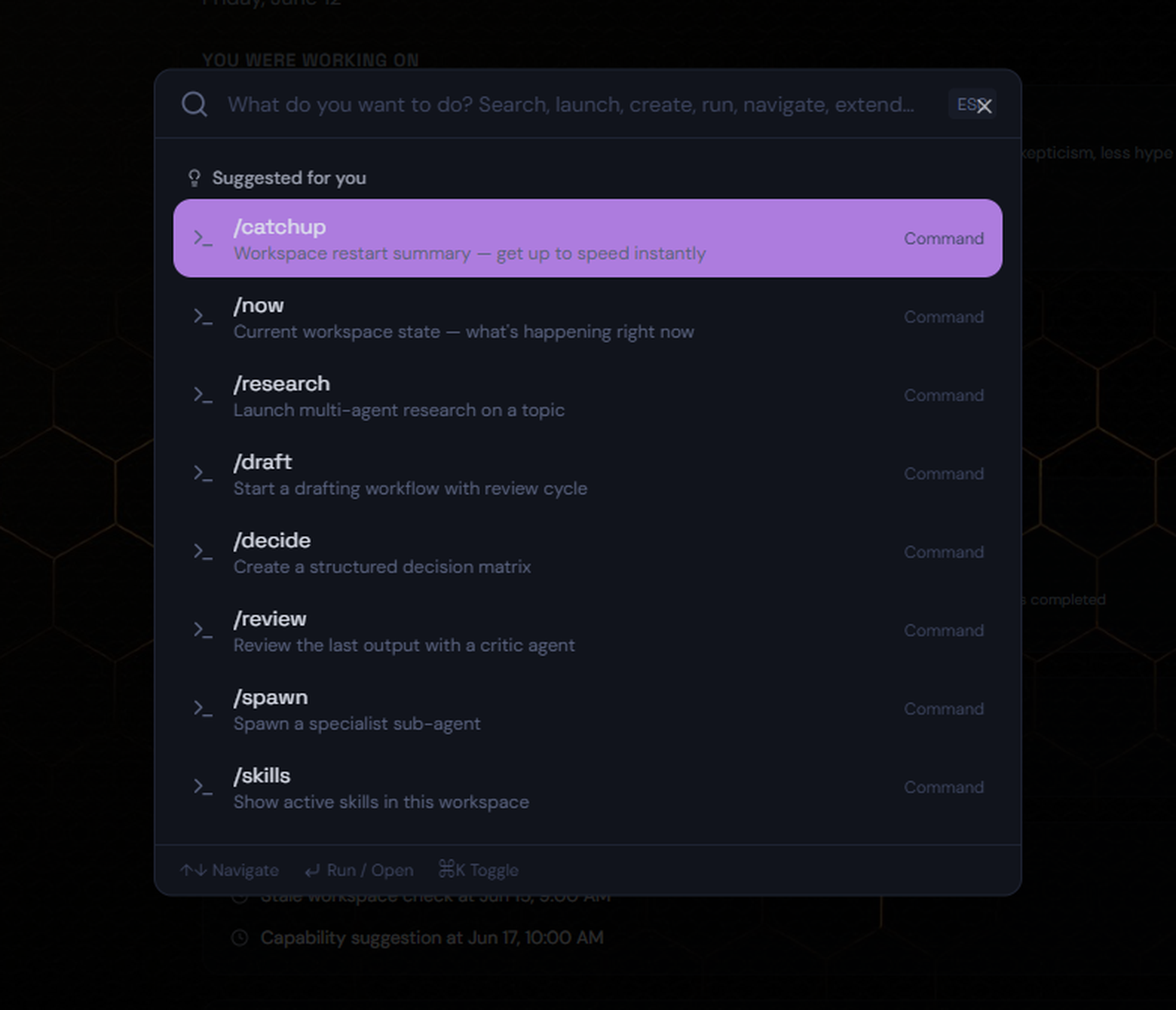Click the terminal icon beside /catchup
The width and height of the screenshot is (1176, 1010).
(x=203, y=238)
